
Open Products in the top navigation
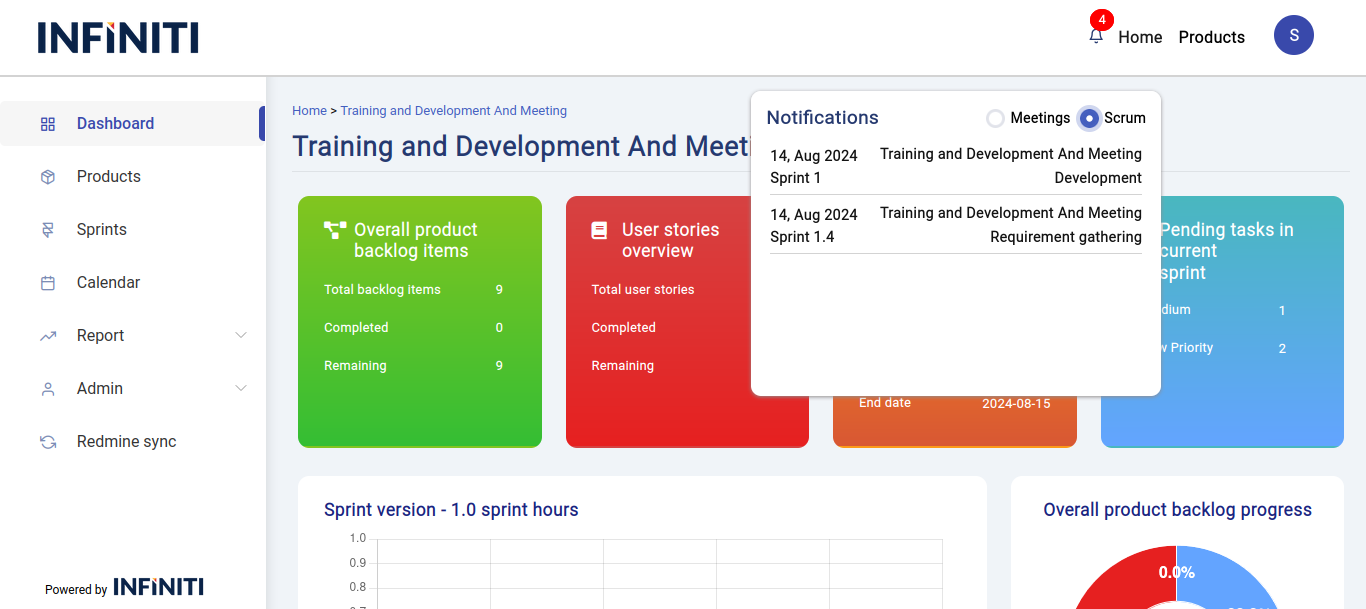tap(1211, 37)
